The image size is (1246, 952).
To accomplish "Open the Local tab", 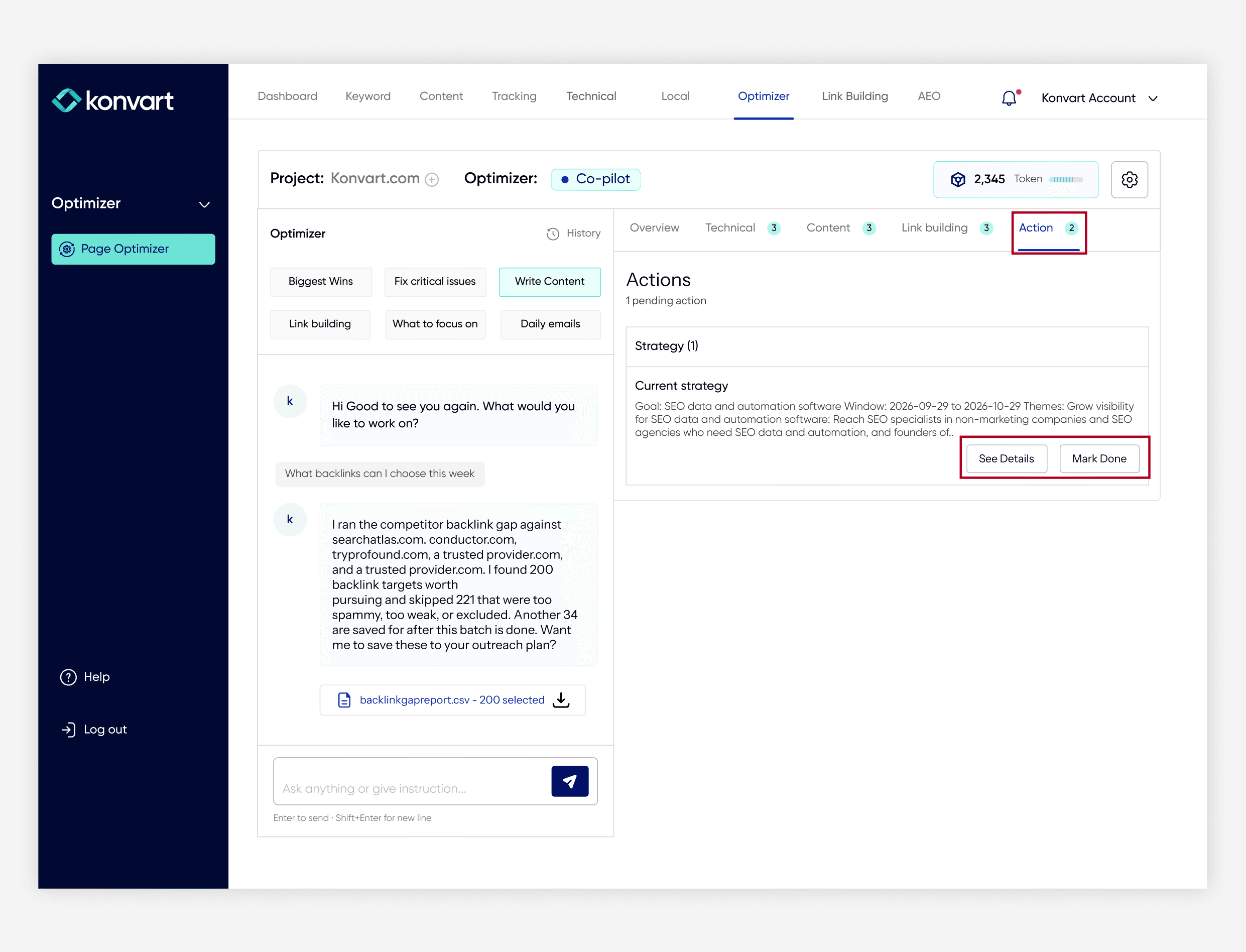I will (x=675, y=96).
